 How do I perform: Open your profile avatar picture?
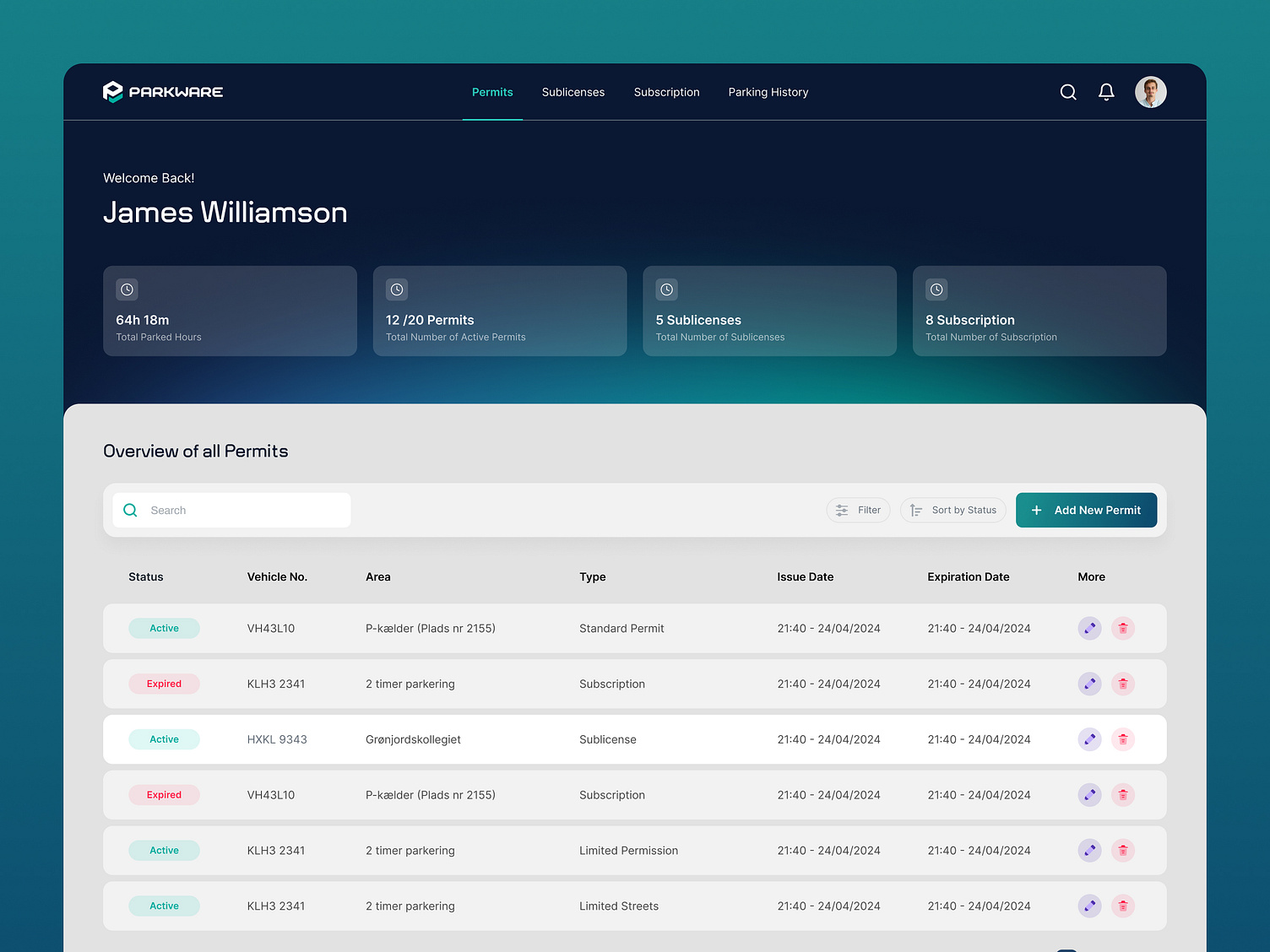tap(1150, 92)
